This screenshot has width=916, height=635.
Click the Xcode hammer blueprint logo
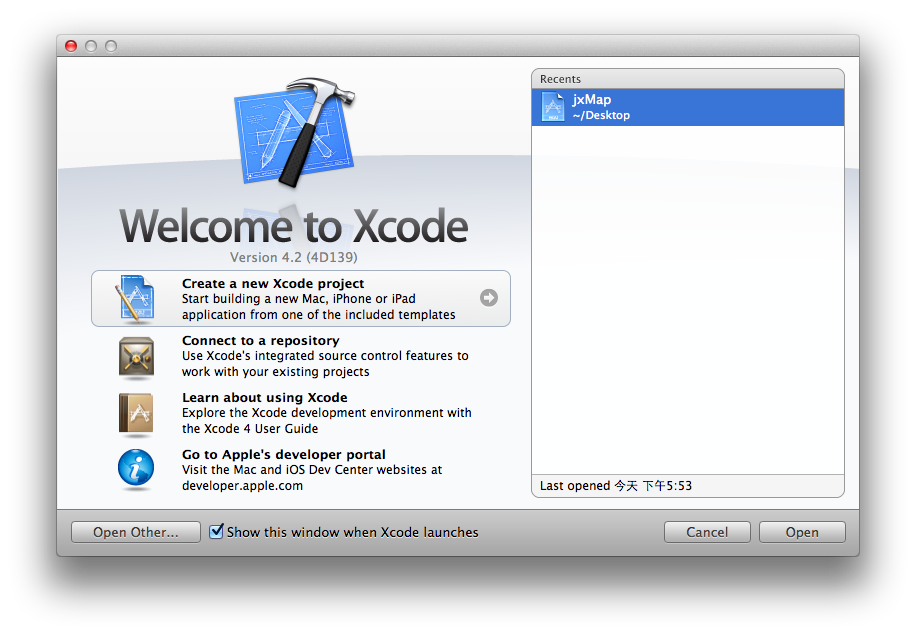294,133
